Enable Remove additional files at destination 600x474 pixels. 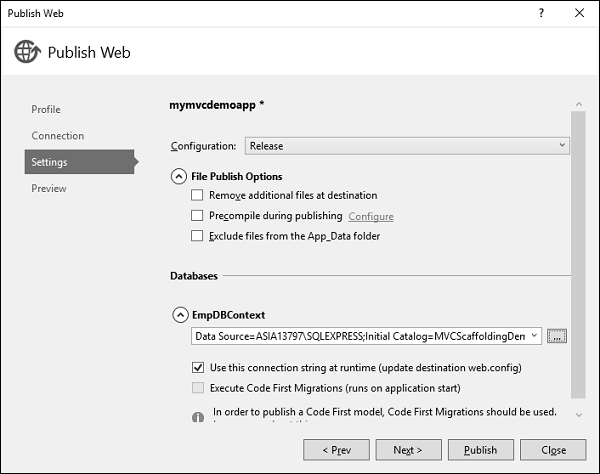tap(197, 195)
